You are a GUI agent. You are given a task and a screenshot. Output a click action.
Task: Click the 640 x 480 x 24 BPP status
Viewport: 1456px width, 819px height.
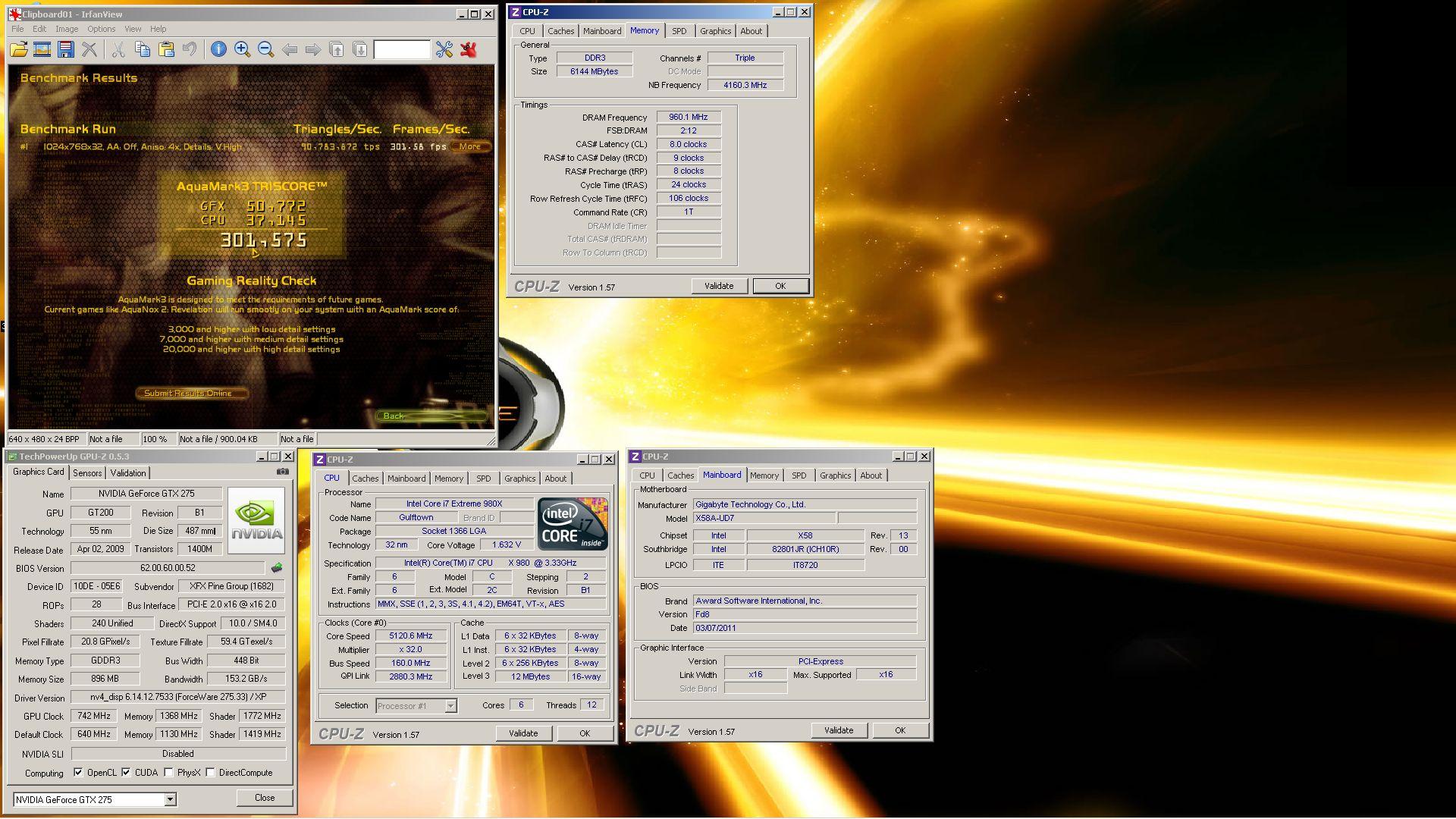45,439
